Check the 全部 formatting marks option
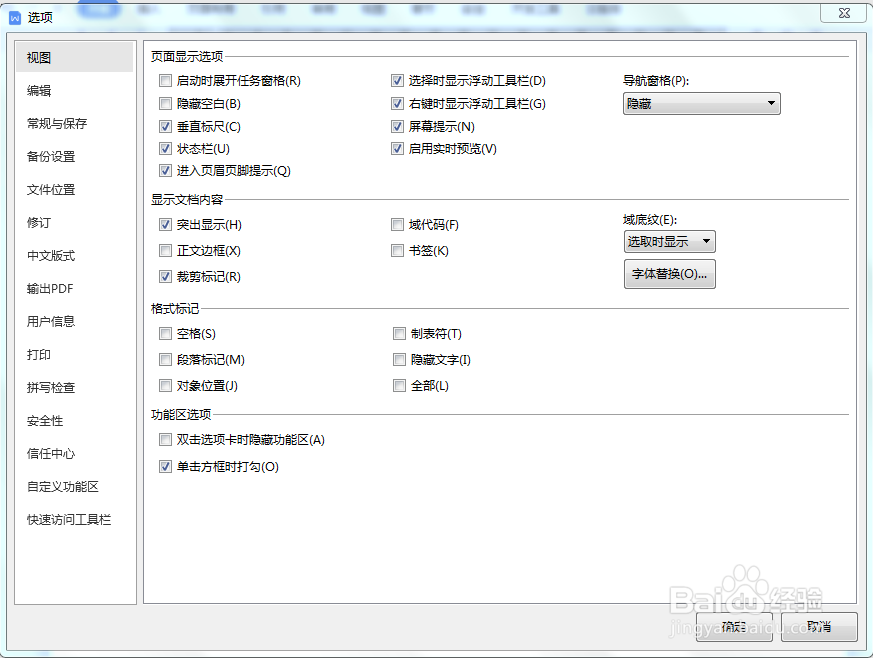 399,385
